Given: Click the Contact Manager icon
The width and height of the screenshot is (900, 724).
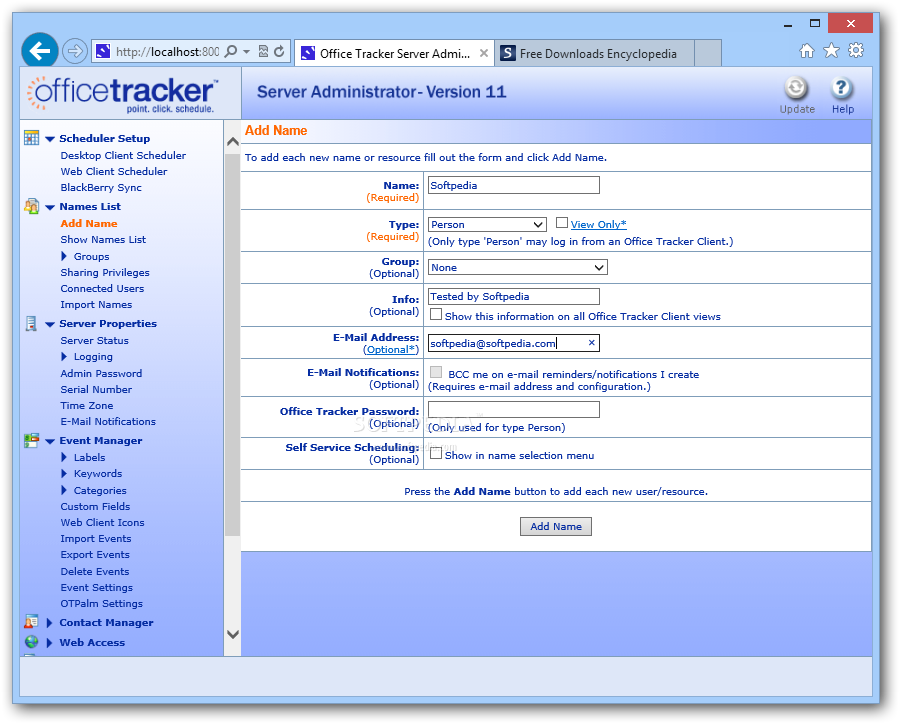Looking at the screenshot, I should pyautogui.click(x=32, y=622).
